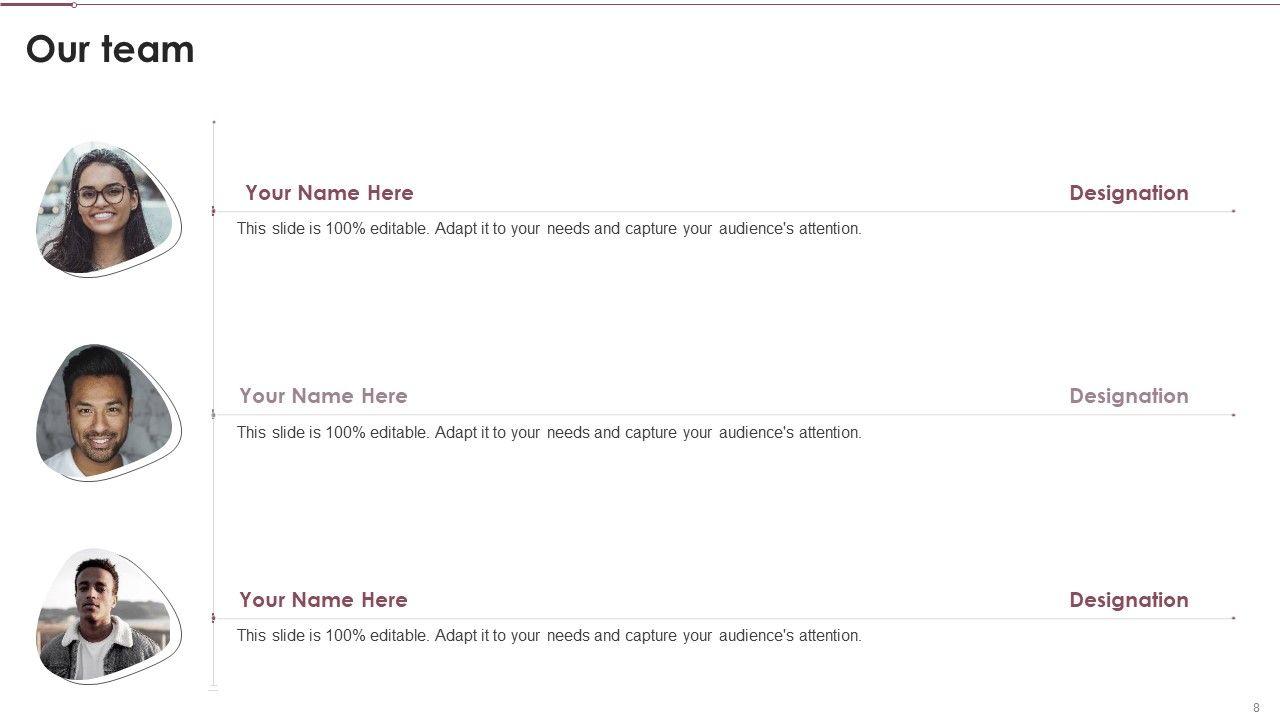
Task: Click the description text under the woman's name
Action: 548,229
